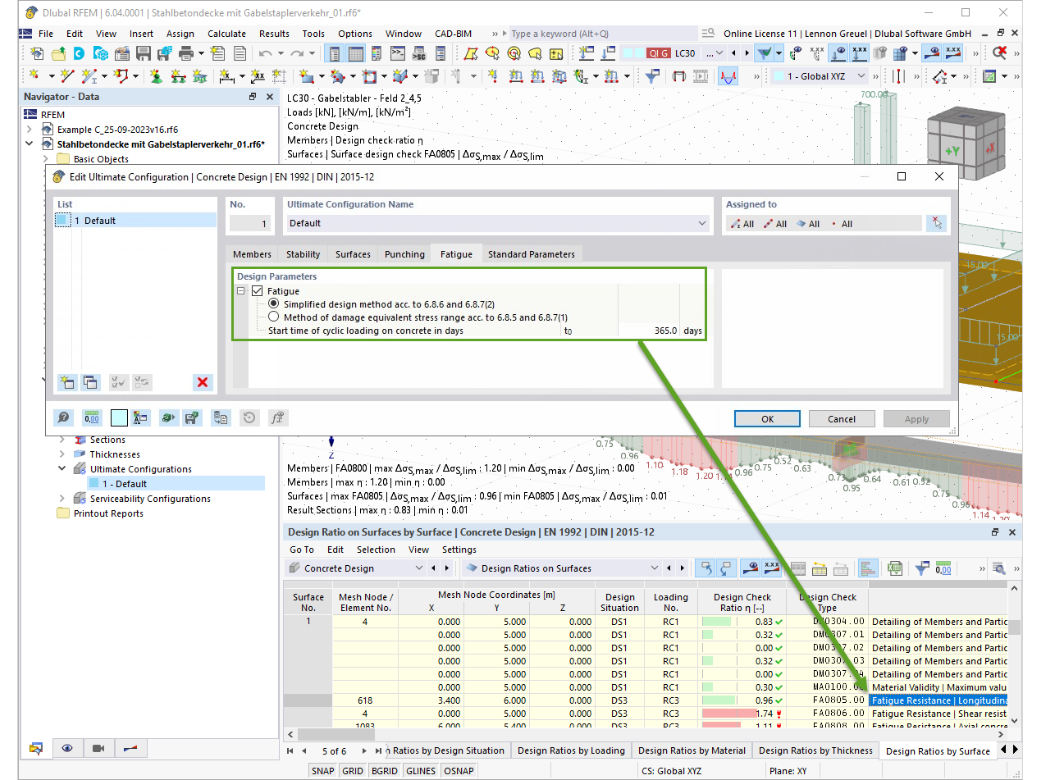
Task: Collapse the Fatigue design parameters tree node
Action: (241, 291)
